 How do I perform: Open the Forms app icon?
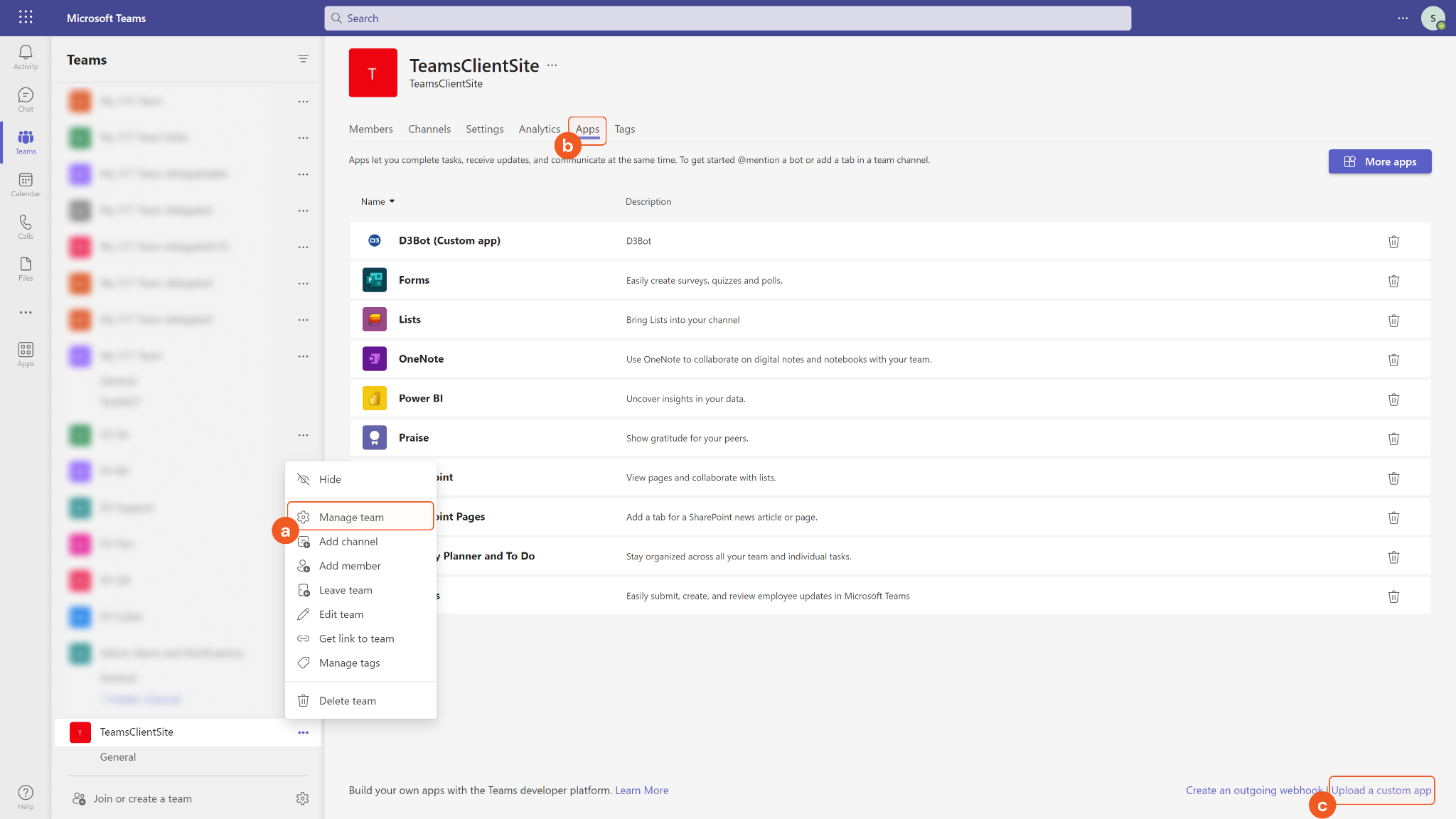click(375, 280)
